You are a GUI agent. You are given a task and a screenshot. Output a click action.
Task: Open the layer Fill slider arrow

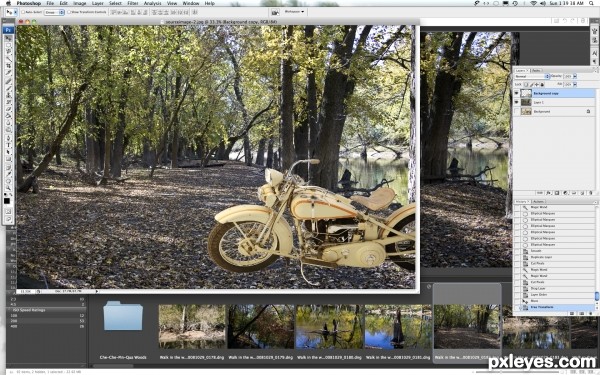[x=575, y=84]
